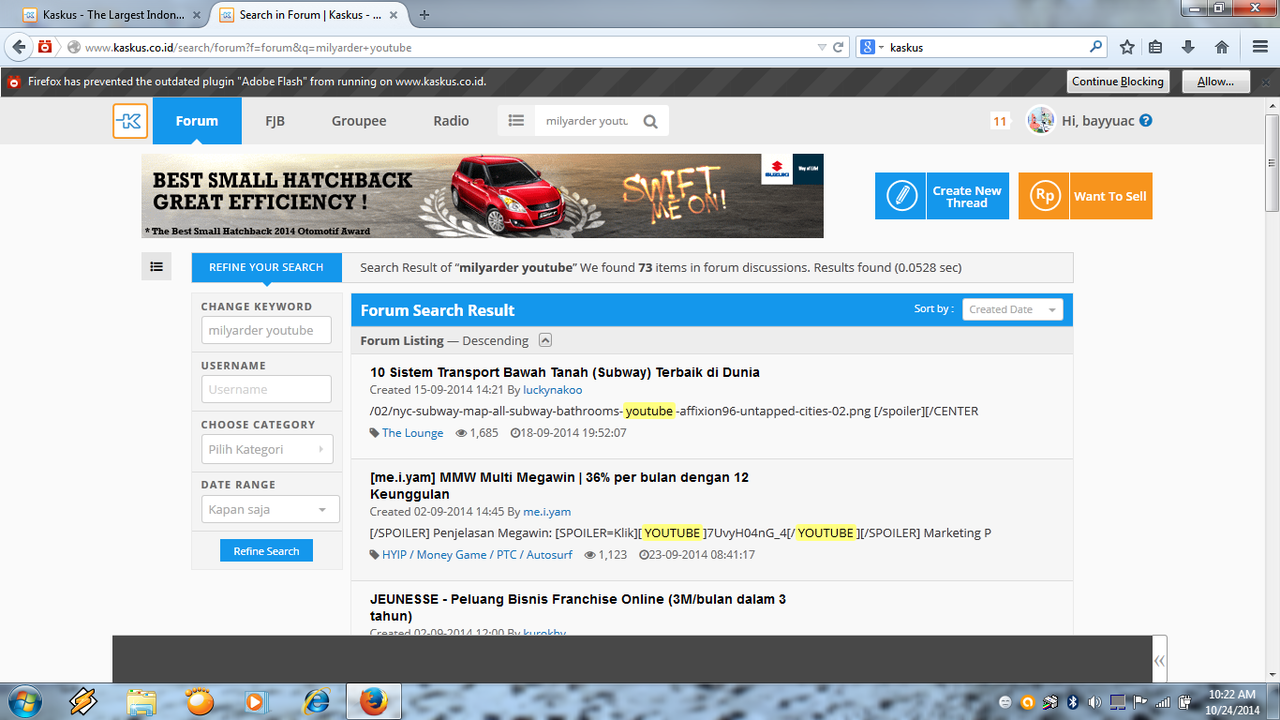Visit the luckynakoo user profile link
Screen dimensions: 1280x720
tap(552, 390)
